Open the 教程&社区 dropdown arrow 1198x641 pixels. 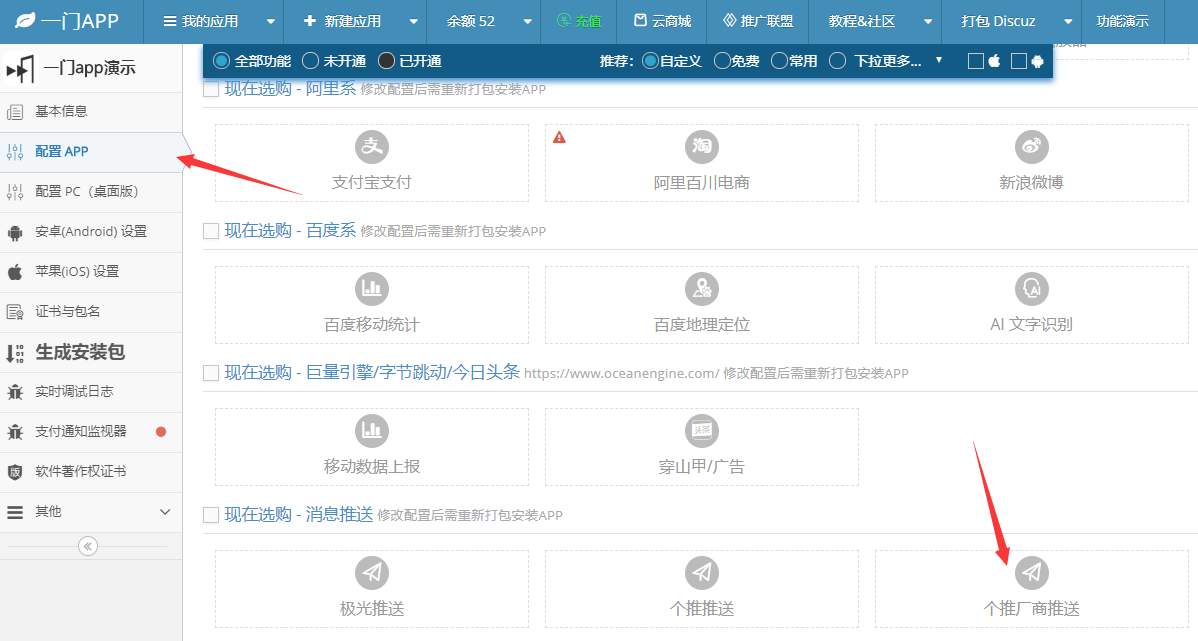pos(928,21)
